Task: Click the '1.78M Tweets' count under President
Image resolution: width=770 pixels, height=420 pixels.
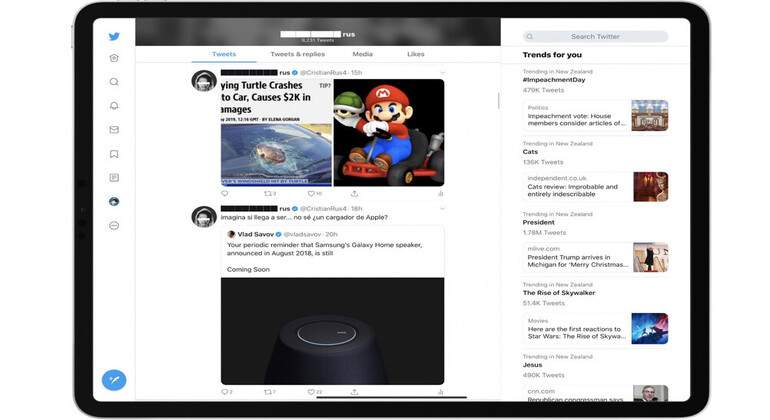Action: click(544, 233)
